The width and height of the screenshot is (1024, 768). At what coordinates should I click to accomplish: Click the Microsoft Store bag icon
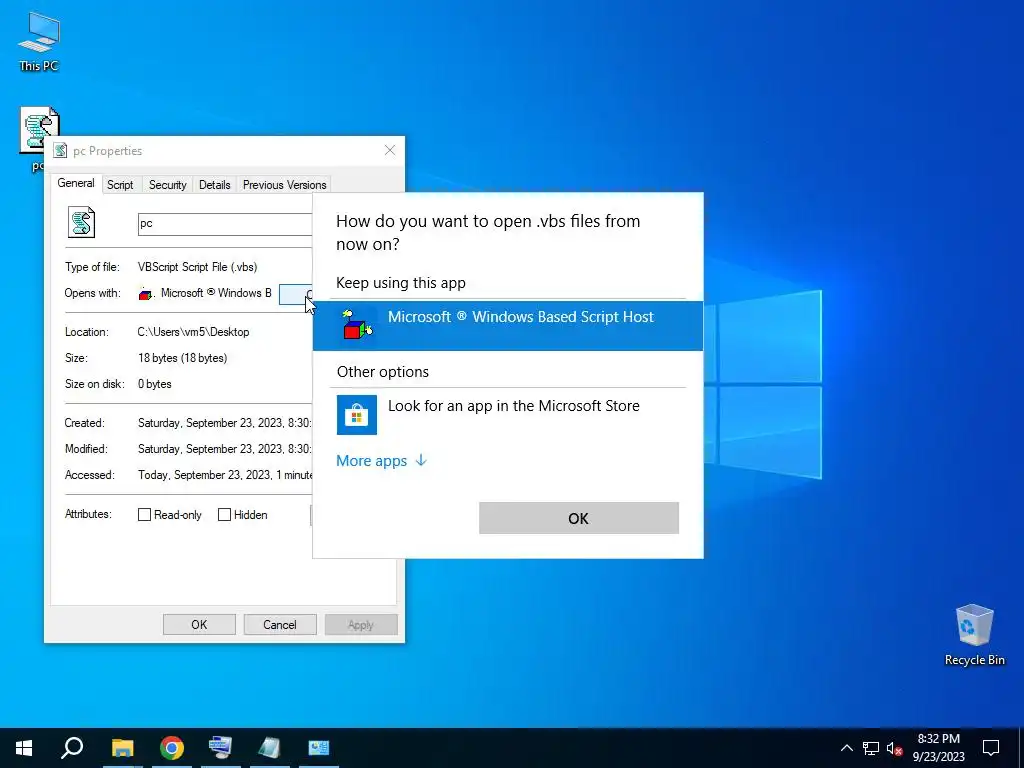pos(357,415)
